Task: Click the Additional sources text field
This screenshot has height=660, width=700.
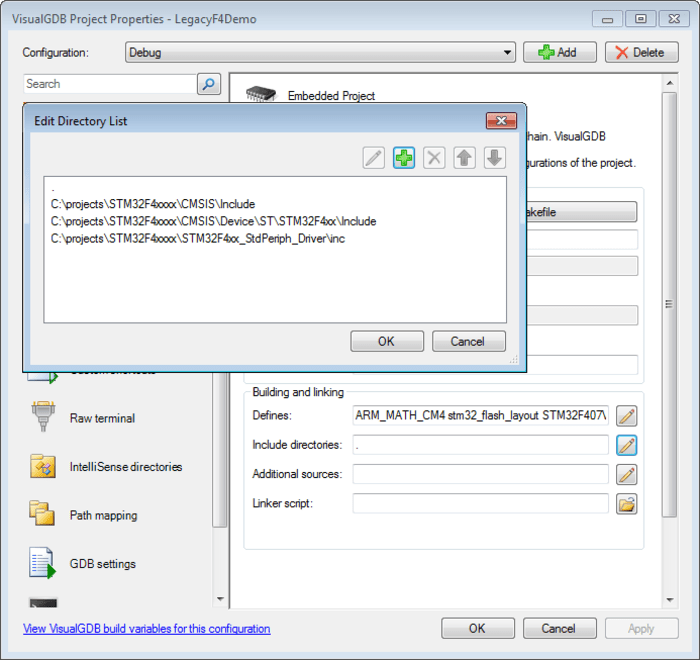Action: pos(480,474)
